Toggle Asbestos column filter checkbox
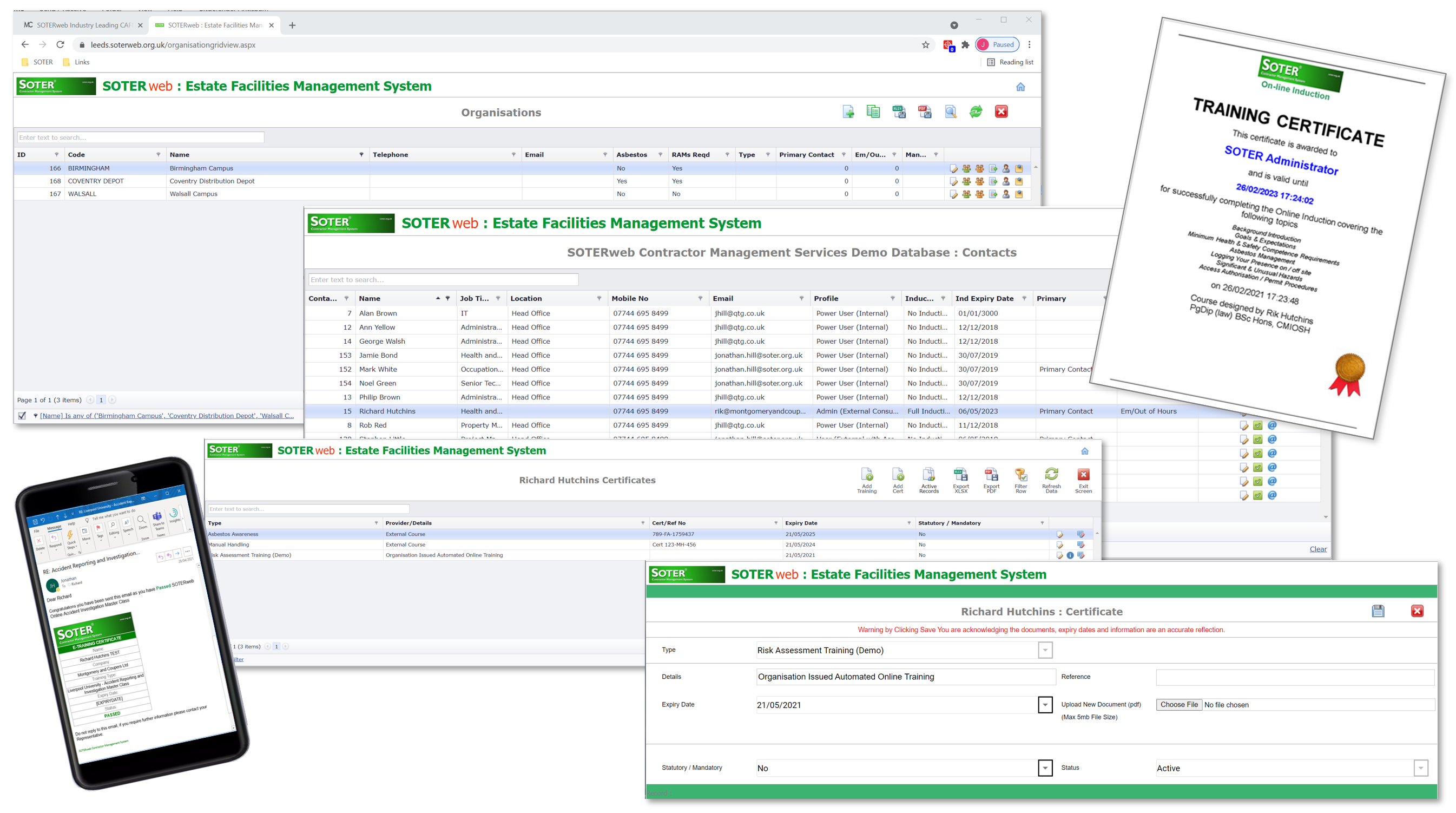The image size is (1456, 813). coord(657,154)
